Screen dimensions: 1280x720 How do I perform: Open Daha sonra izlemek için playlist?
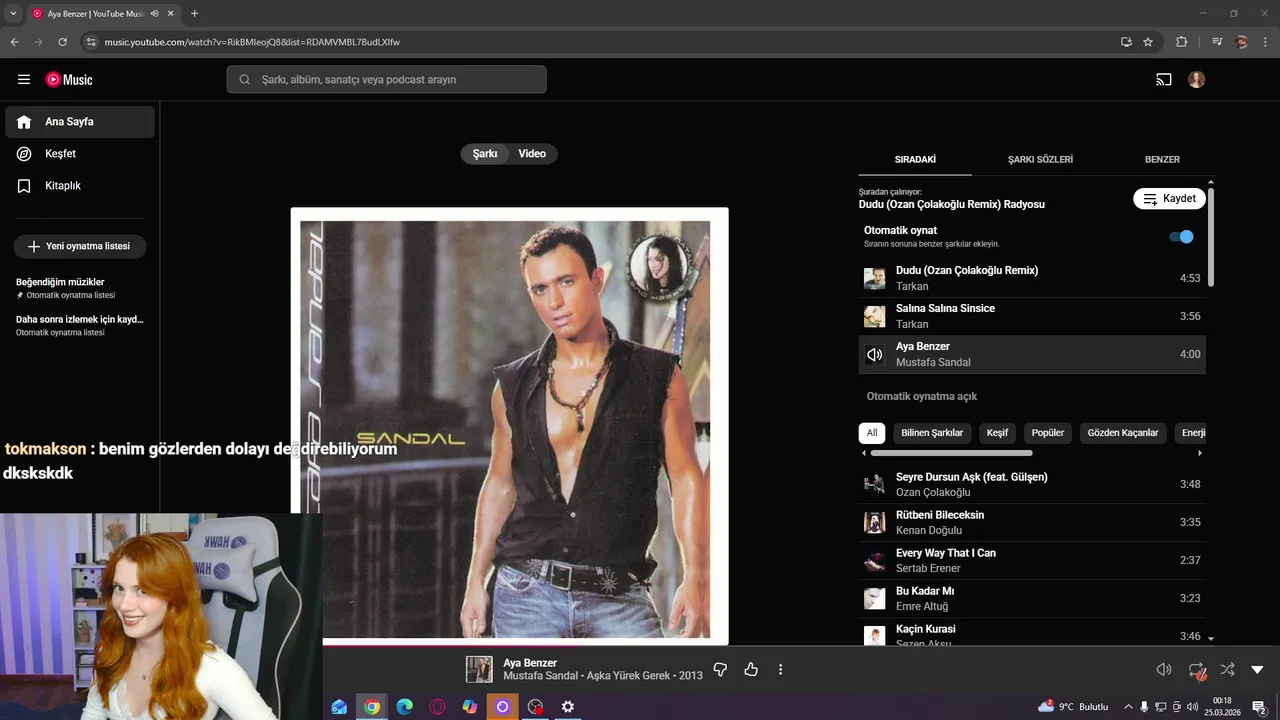(x=80, y=325)
